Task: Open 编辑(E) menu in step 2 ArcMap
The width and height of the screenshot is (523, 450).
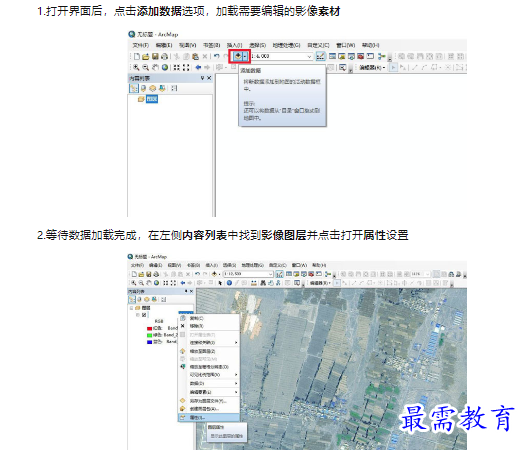Action: pos(155,265)
